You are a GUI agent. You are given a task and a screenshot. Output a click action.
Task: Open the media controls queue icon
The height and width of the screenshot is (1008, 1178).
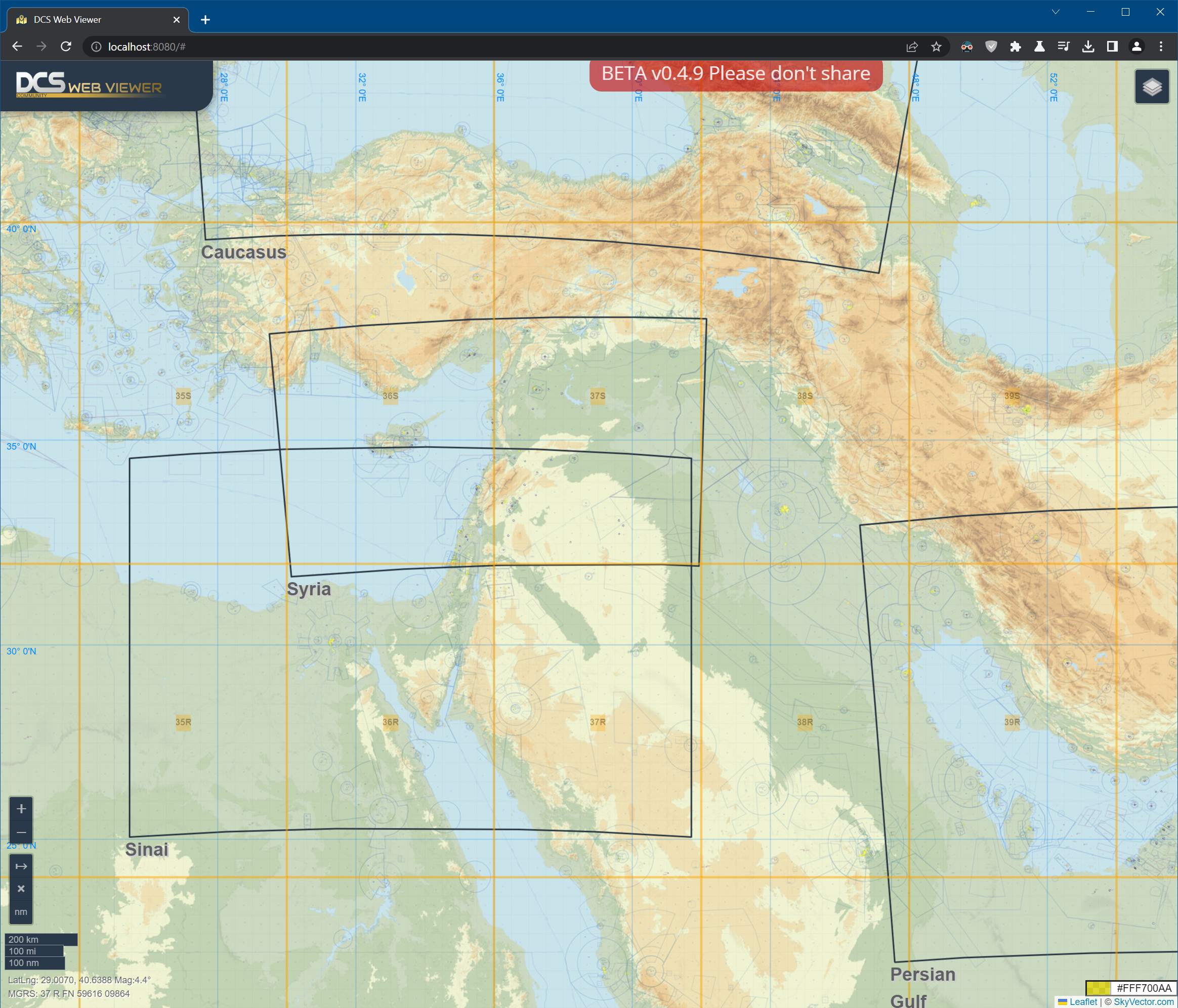pyautogui.click(x=1064, y=47)
